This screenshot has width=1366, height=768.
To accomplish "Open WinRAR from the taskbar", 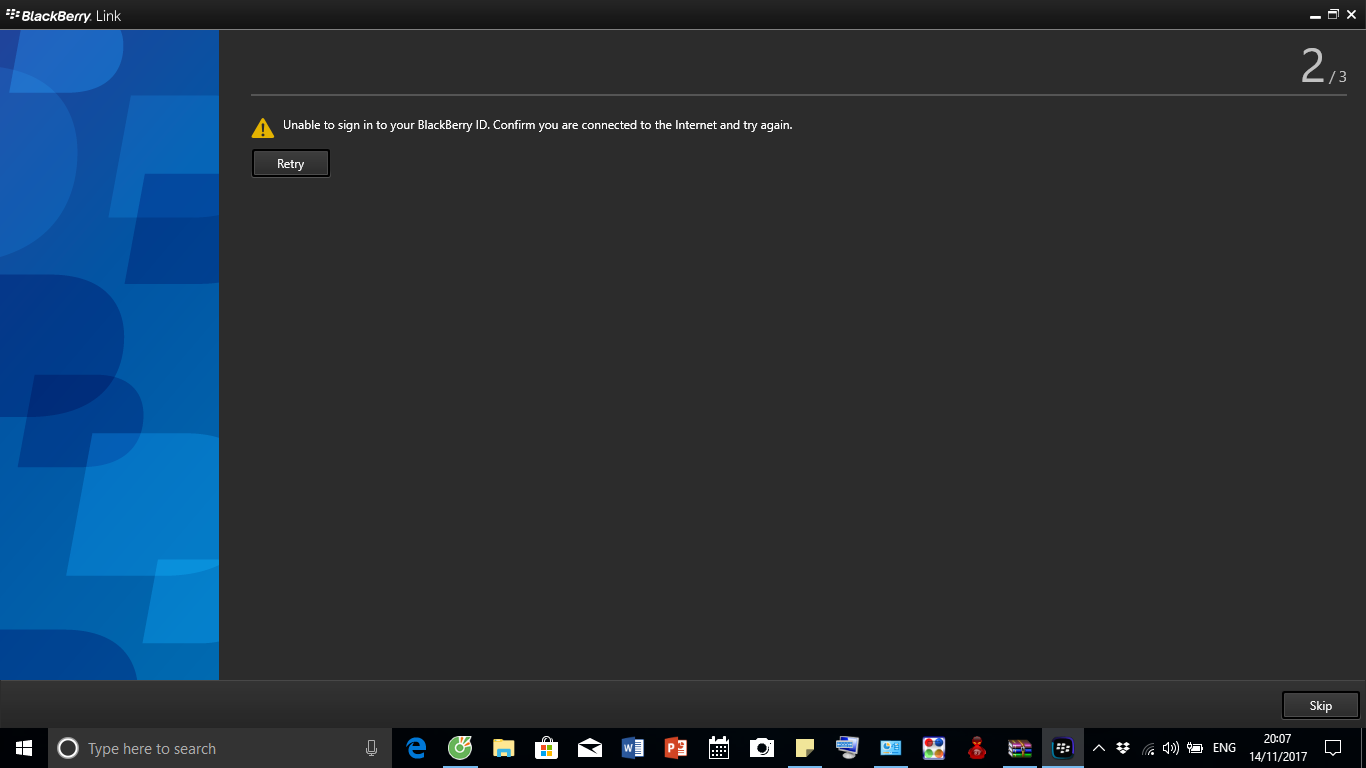I will (1020, 748).
